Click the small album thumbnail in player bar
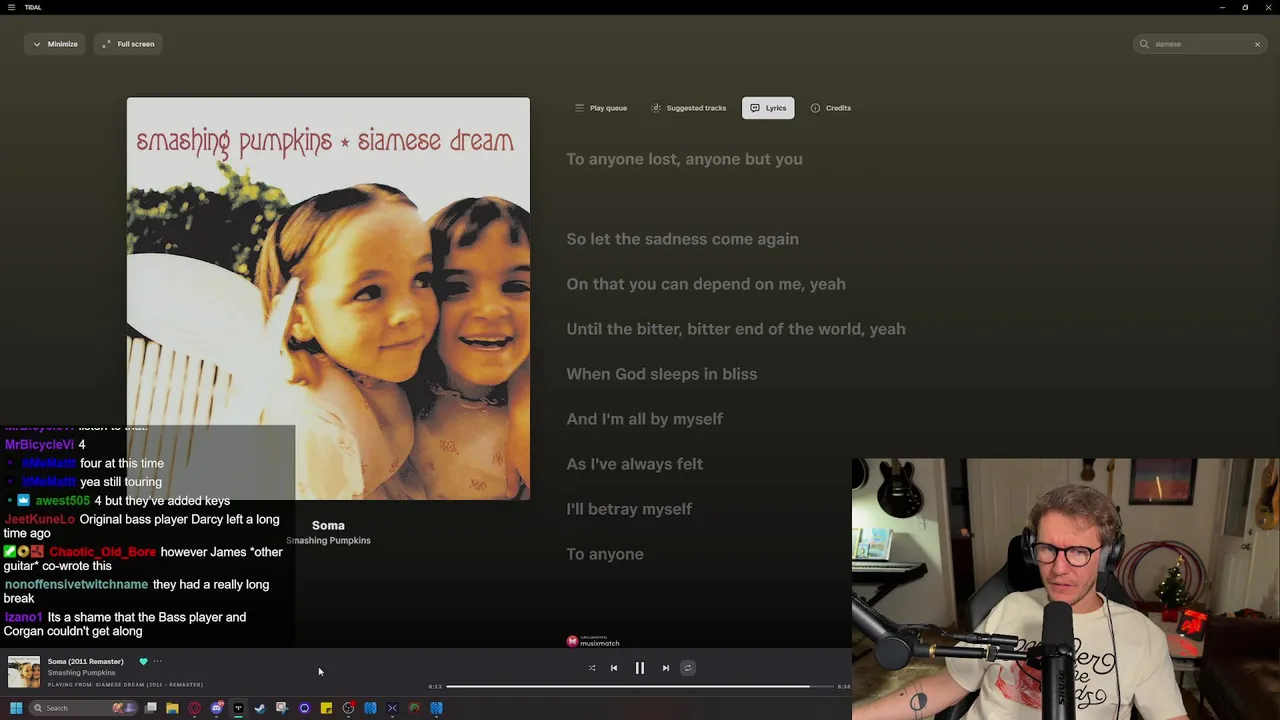Screen dimensions: 1280x720 tap(24, 672)
